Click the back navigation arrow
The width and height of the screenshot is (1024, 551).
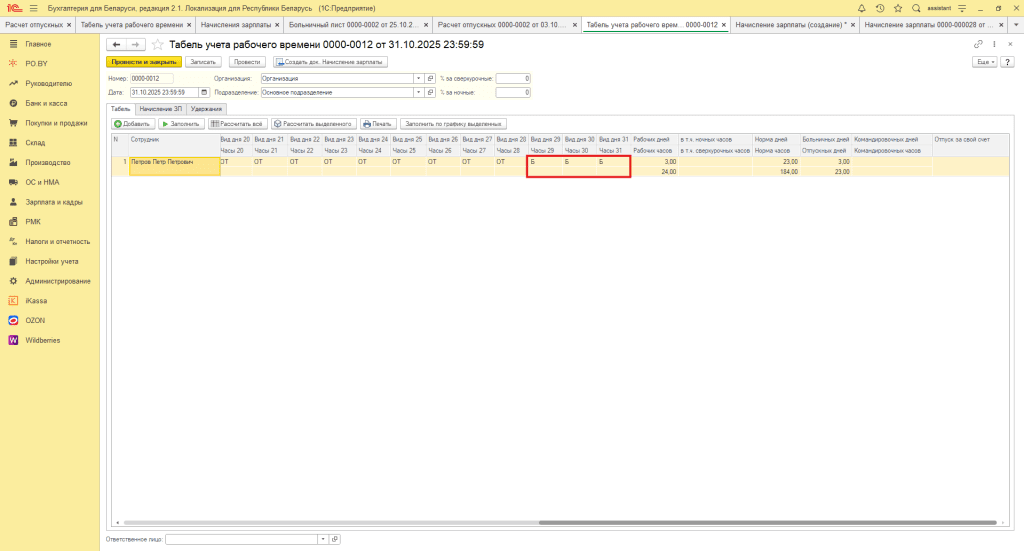[117, 45]
